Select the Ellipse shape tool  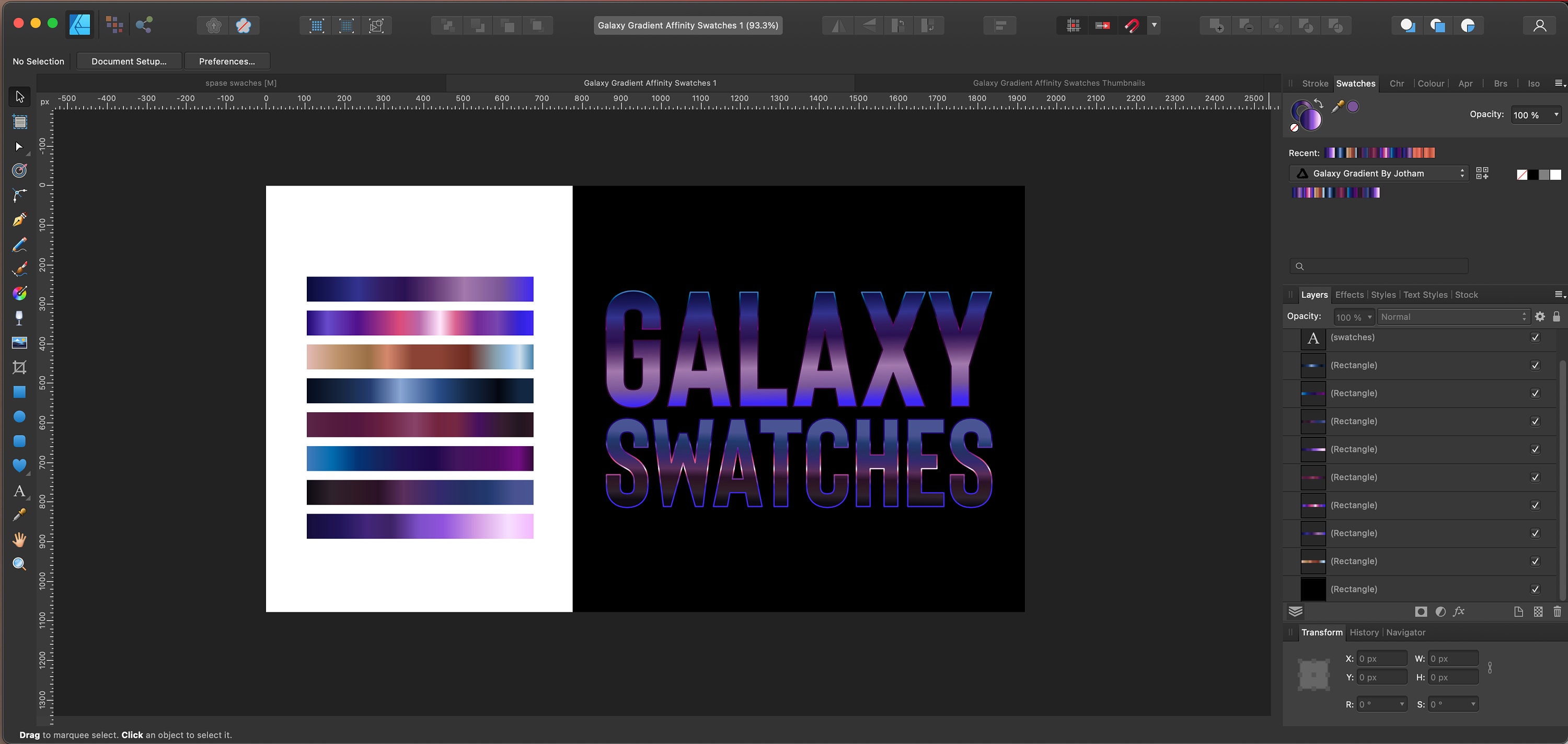tap(19, 417)
